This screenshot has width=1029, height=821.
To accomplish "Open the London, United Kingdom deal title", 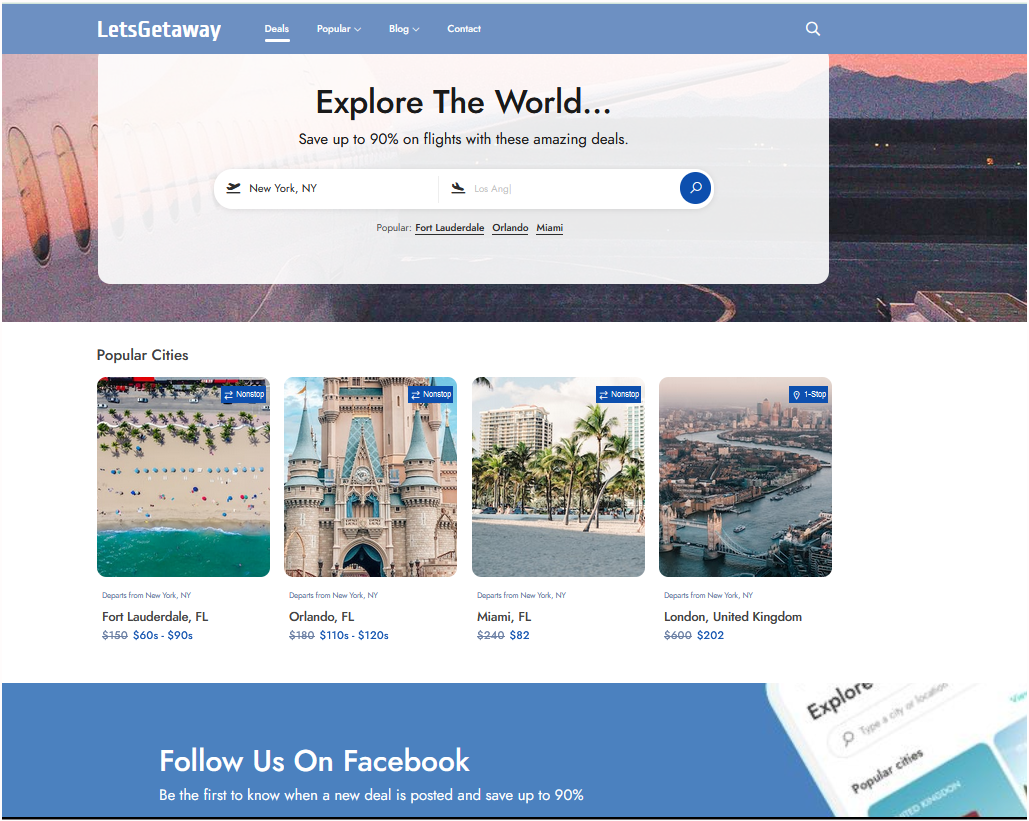I will pyautogui.click(x=733, y=617).
